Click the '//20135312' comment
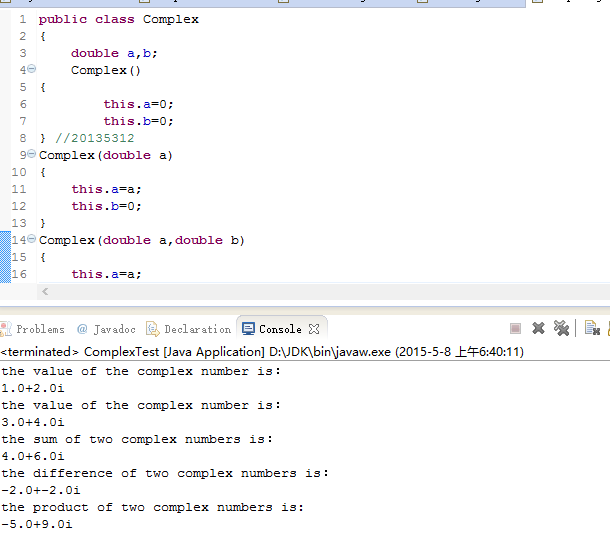The height and width of the screenshot is (556, 610). (x=95, y=138)
